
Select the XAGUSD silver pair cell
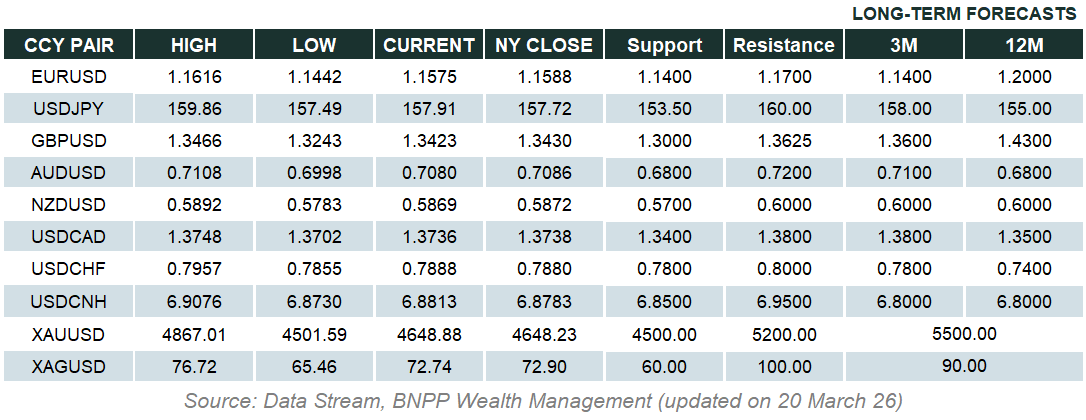[69, 366]
